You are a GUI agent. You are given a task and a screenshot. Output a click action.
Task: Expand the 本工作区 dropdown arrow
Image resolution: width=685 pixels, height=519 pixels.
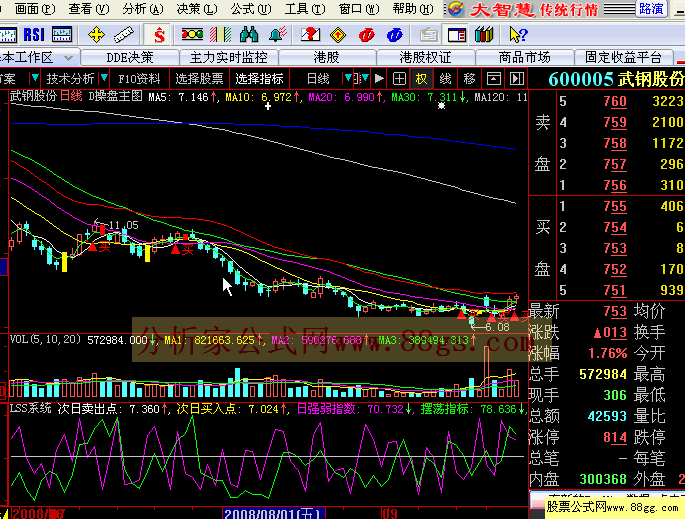[x=68, y=58]
